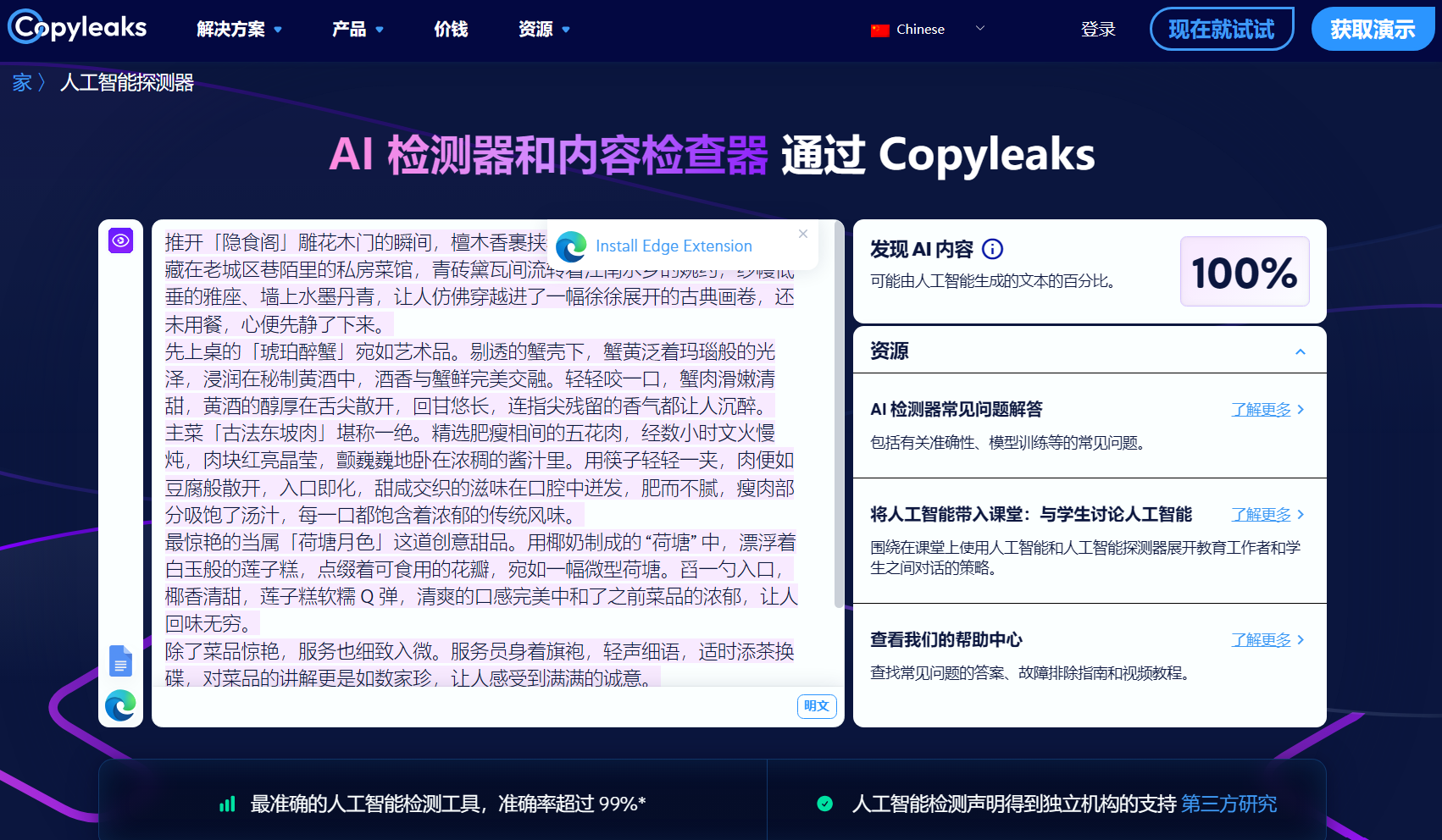
Task: Click the green bar chart icon
Action: pyautogui.click(x=227, y=804)
